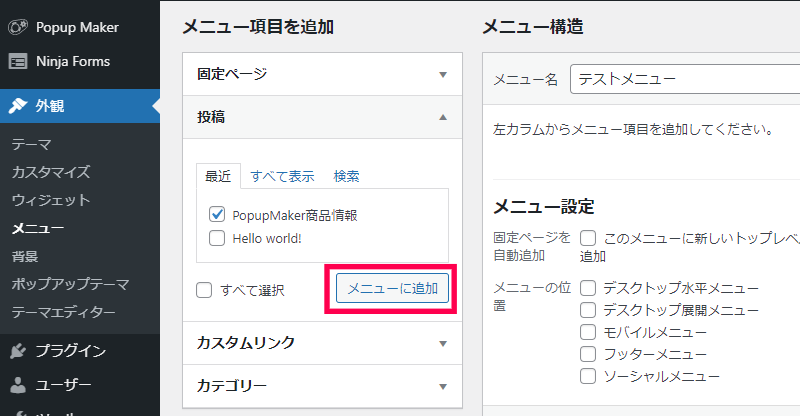Check the Hello world! post checkbox

(x=217, y=238)
